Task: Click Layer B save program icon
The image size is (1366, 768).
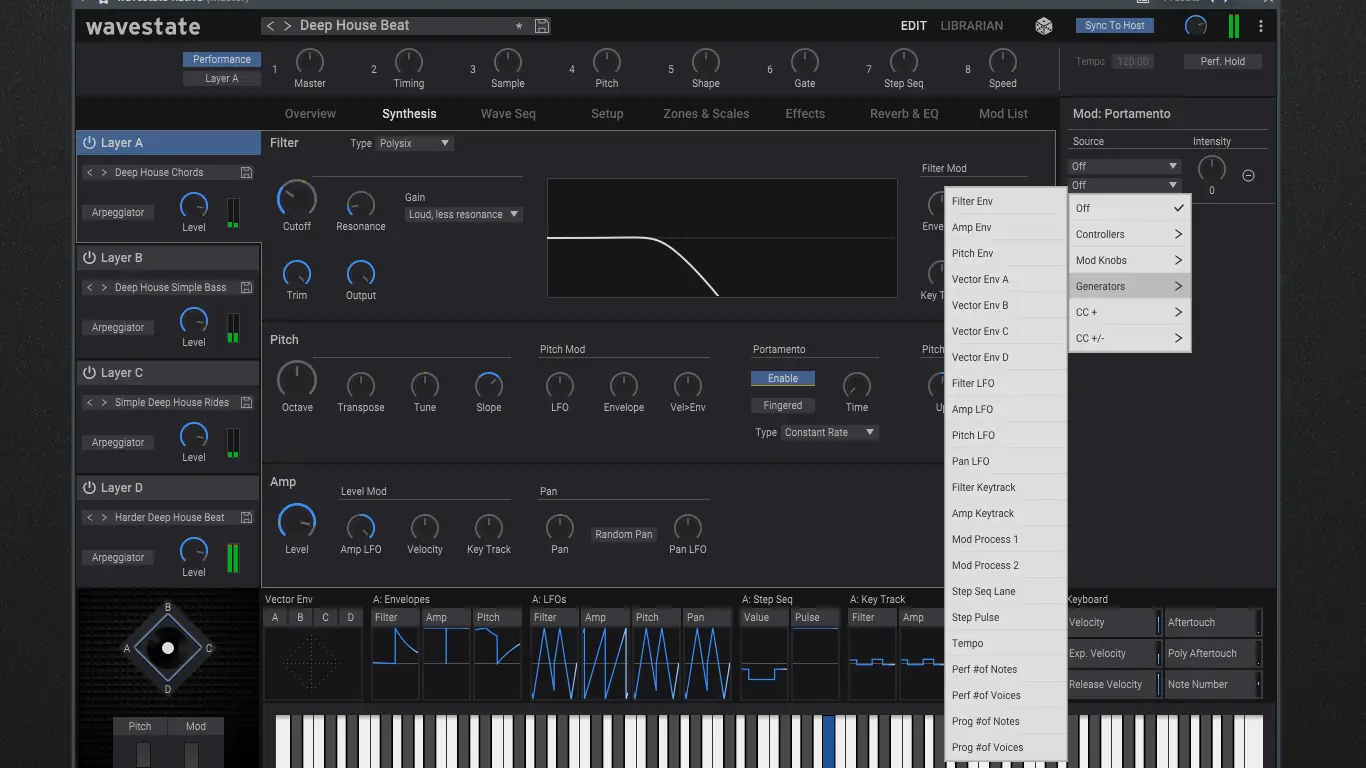Action: coord(246,288)
